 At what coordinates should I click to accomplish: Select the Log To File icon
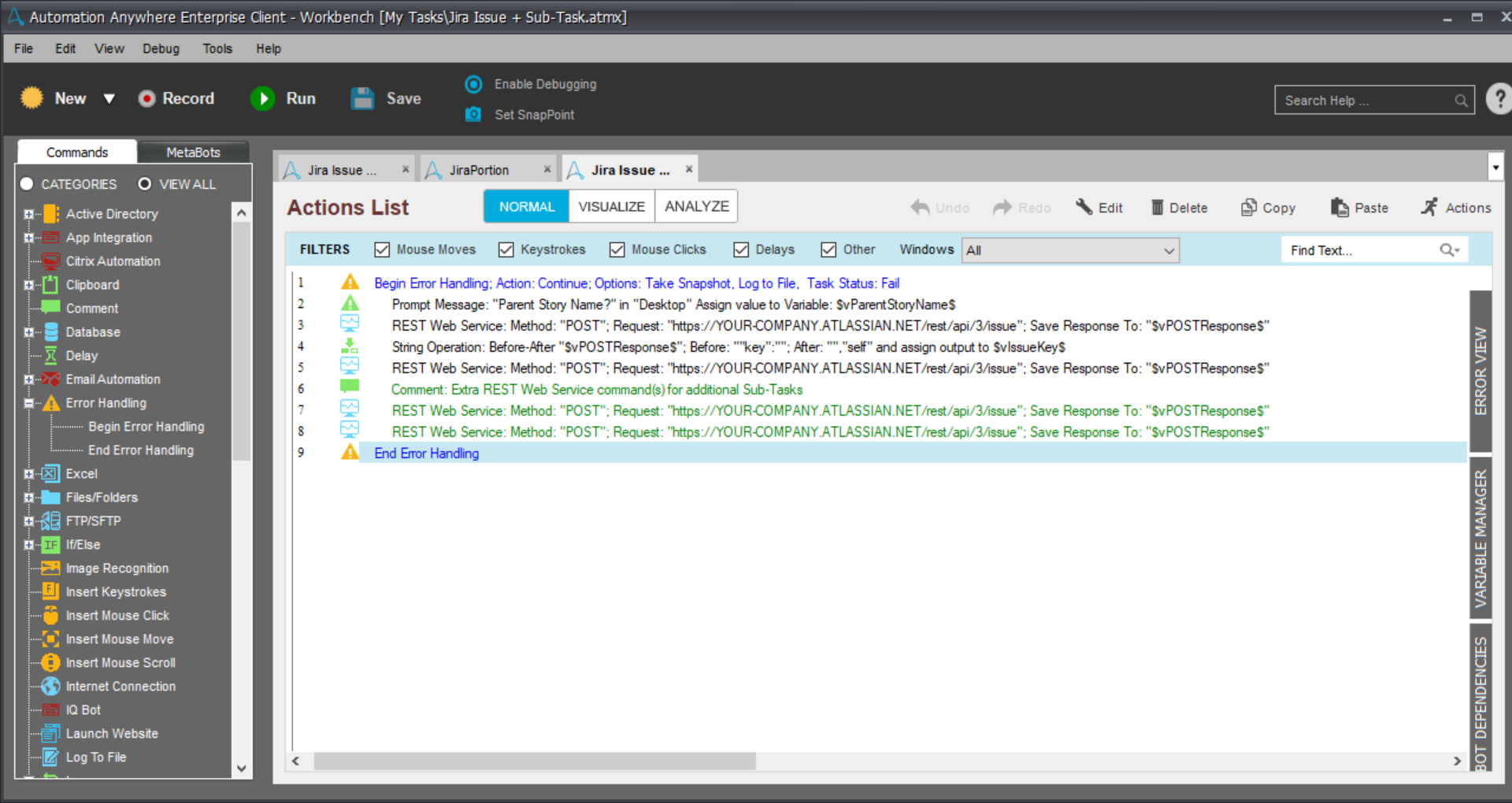tap(50, 757)
